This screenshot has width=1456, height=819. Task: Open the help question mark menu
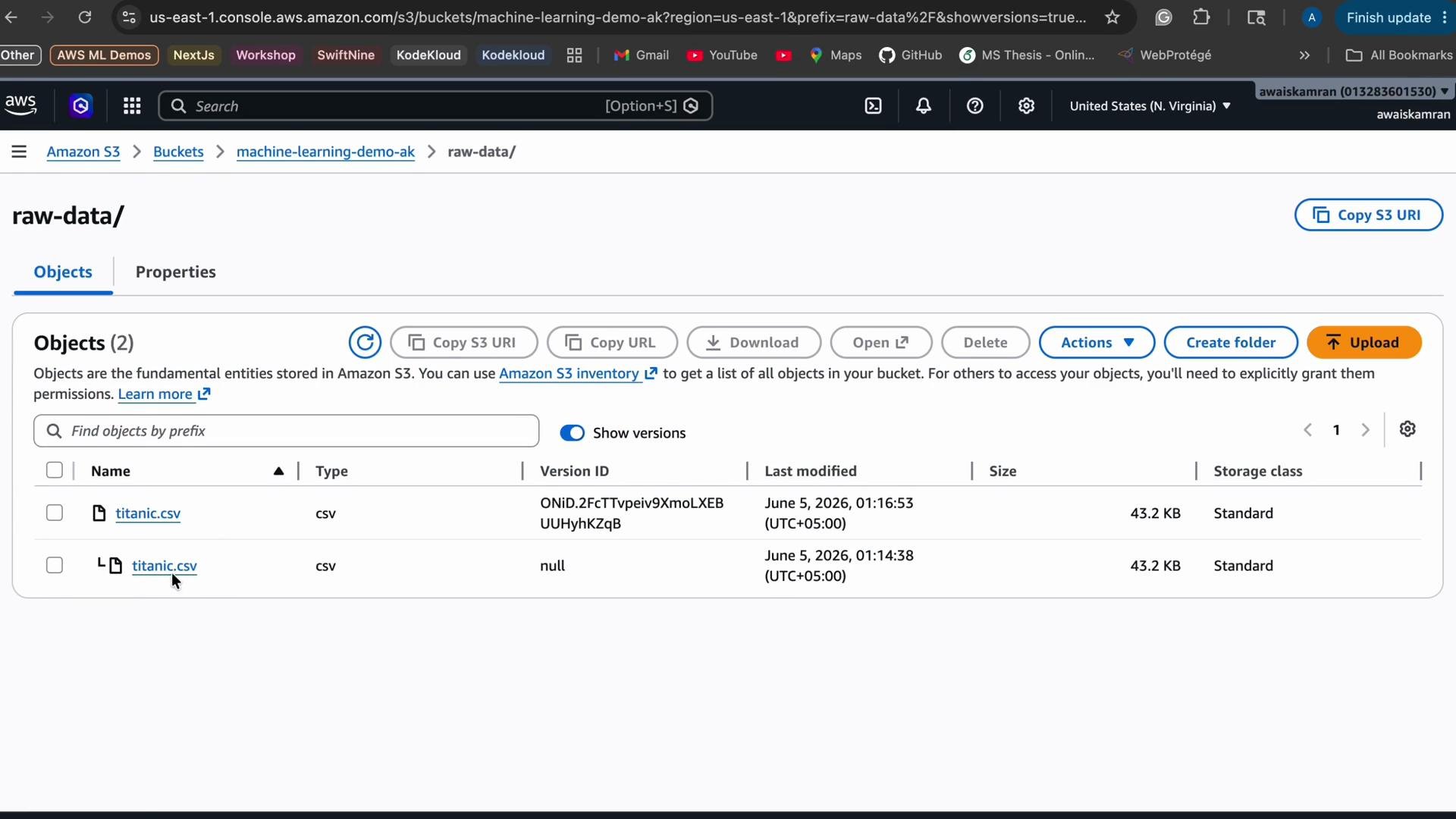pos(975,106)
